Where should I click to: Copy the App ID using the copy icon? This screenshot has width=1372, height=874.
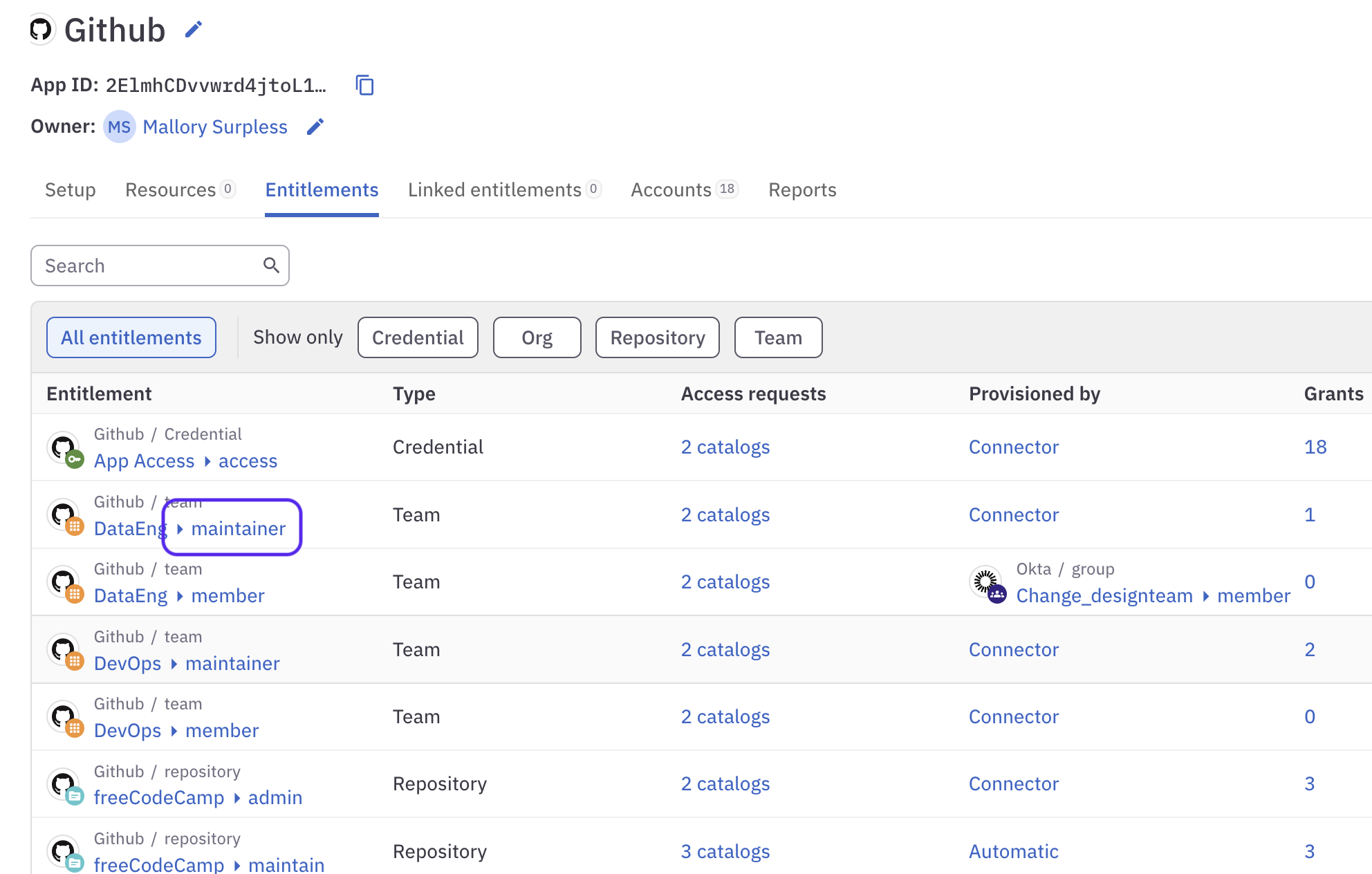click(364, 85)
